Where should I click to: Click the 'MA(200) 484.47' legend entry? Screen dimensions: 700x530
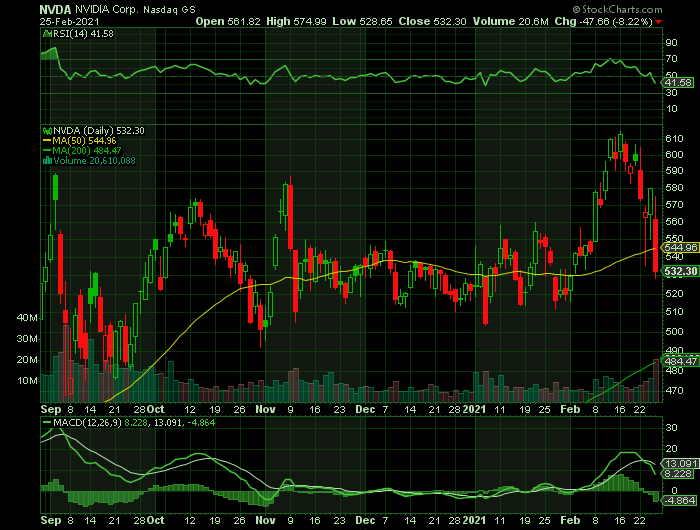[87, 150]
